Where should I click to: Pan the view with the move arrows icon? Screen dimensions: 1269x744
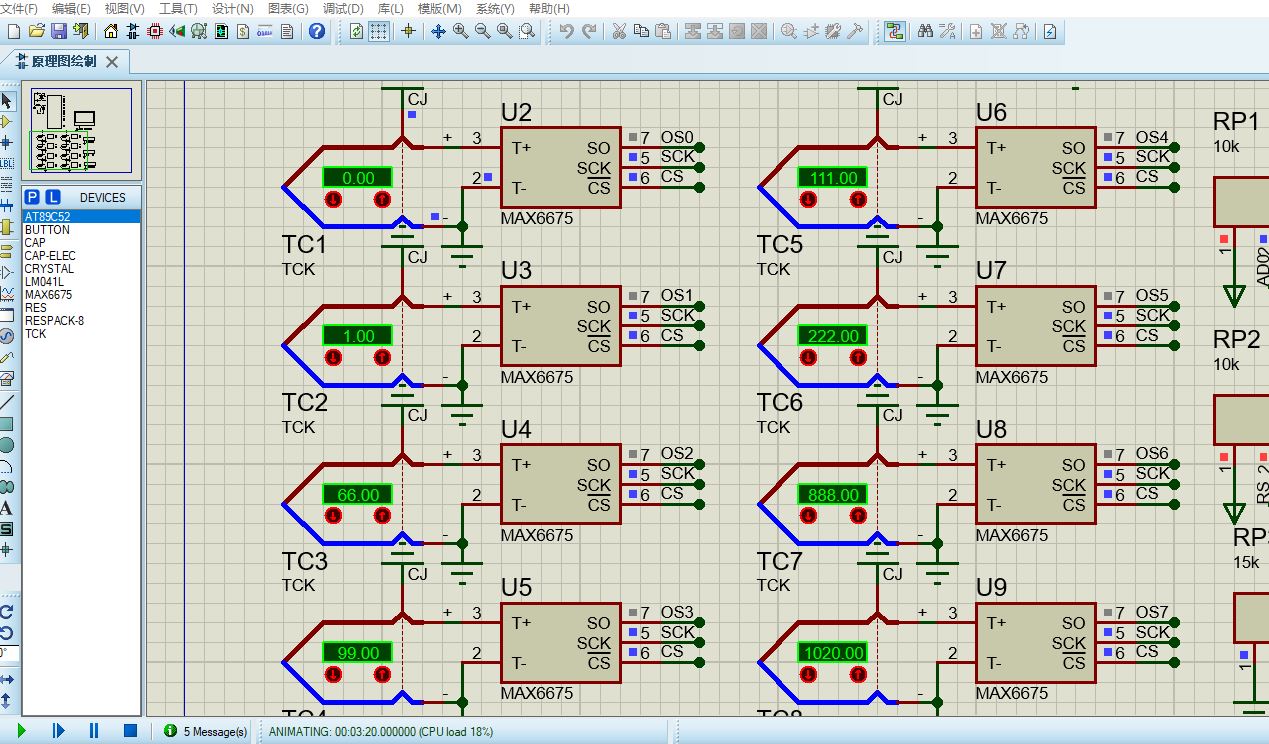tap(438, 31)
